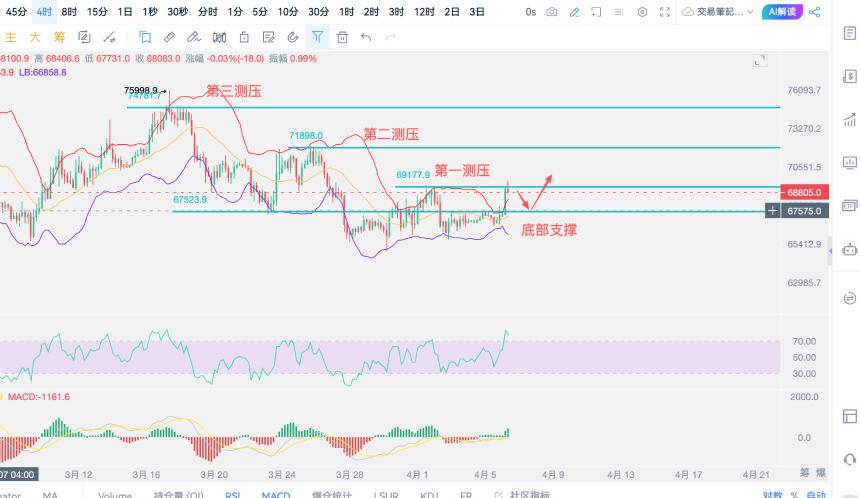Delete drawings with the trash icon

point(342,37)
